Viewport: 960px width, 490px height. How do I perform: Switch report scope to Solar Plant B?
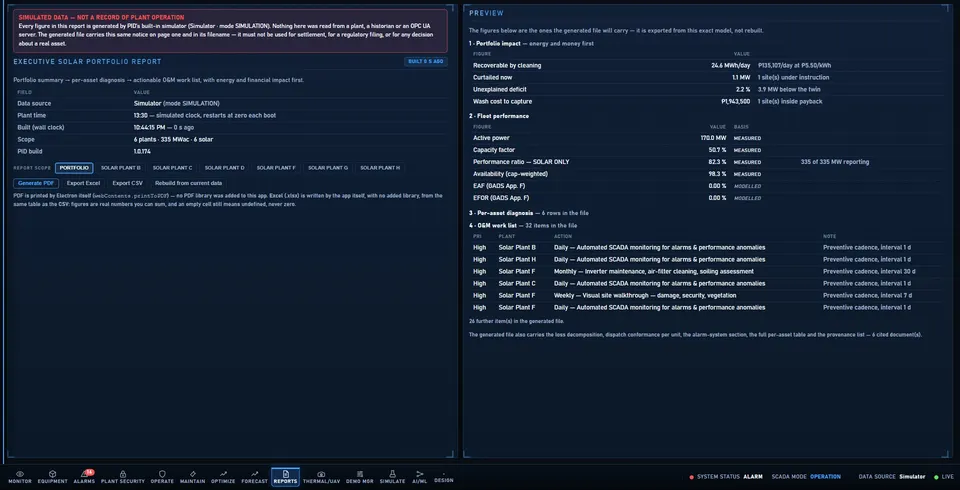coord(121,168)
